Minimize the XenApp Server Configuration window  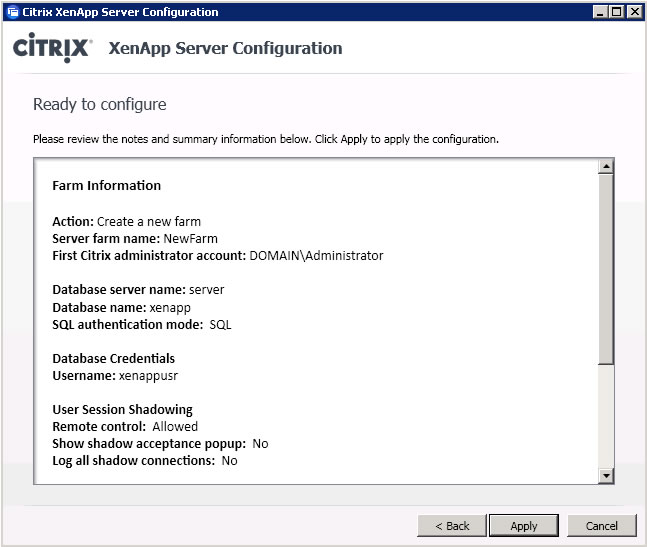point(600,12)
